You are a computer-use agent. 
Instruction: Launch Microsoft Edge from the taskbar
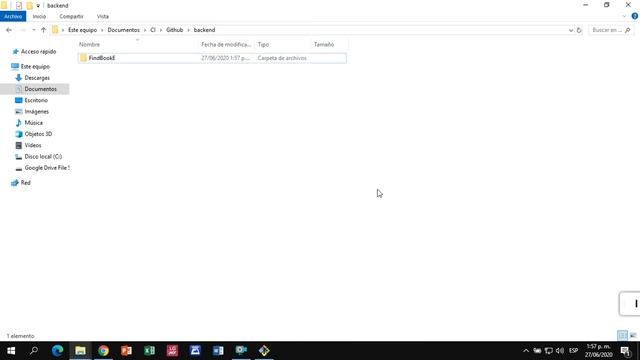[x=57, y=351]
